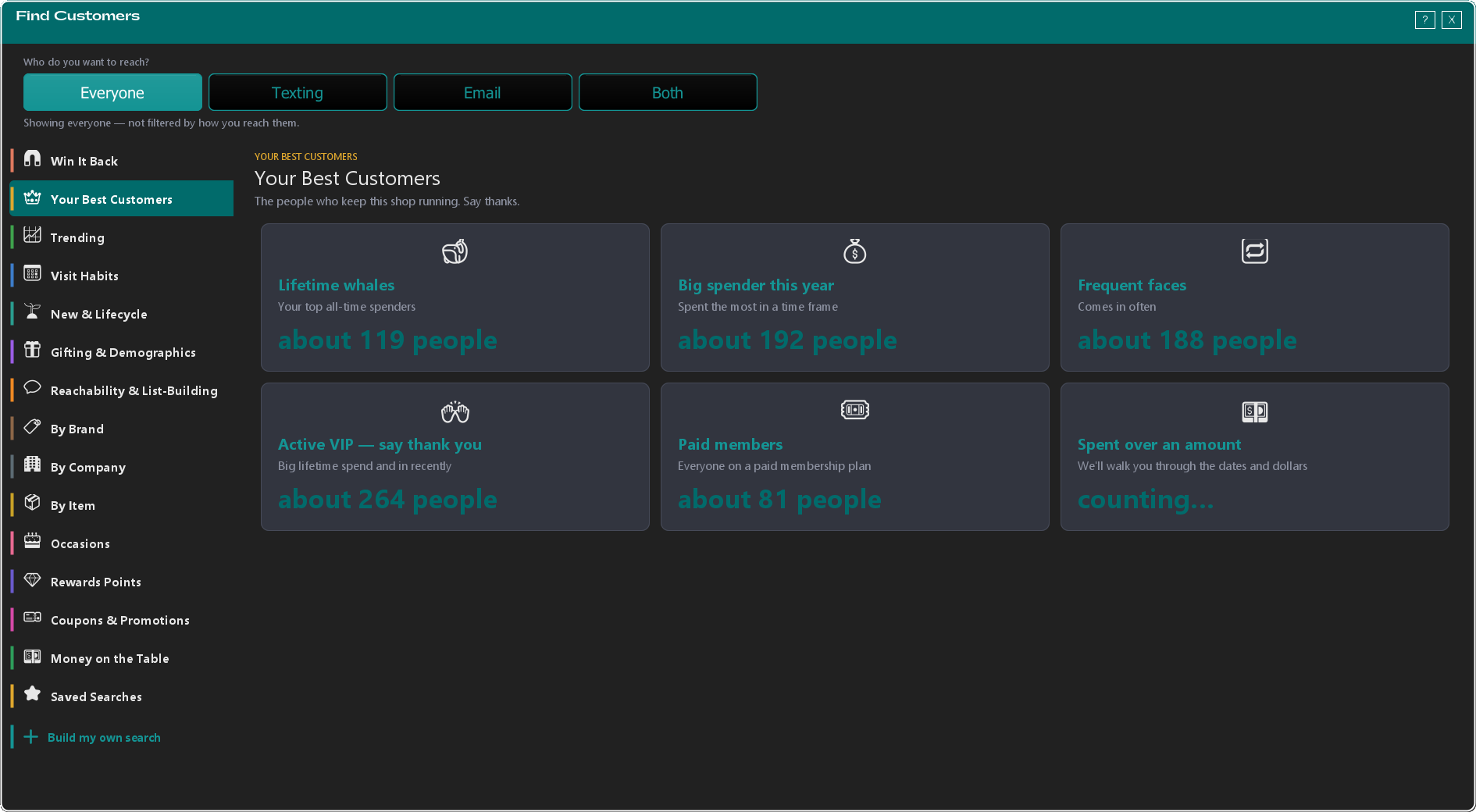1476x812 pixels.
Task: Click the magnet icon beside Win It Back
Action: pos(32,159)
